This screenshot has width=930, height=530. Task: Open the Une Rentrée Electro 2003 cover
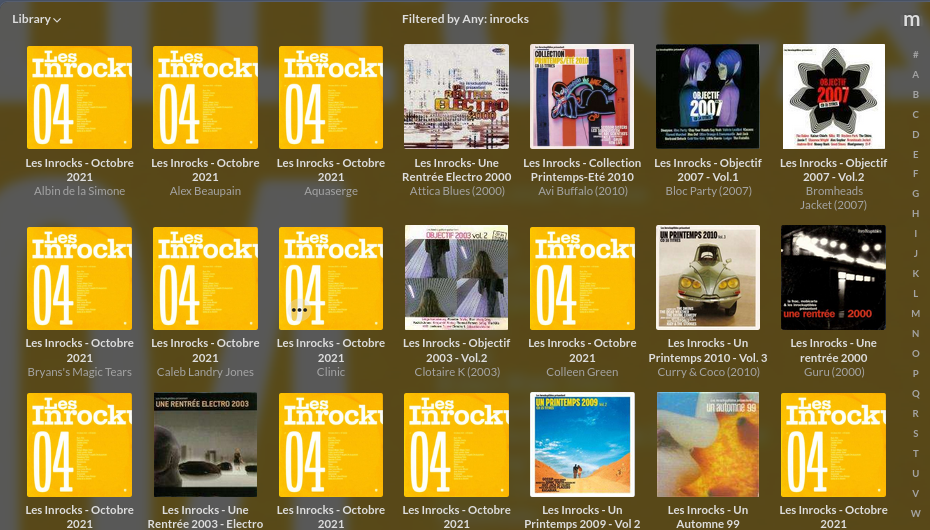[205, 445]
